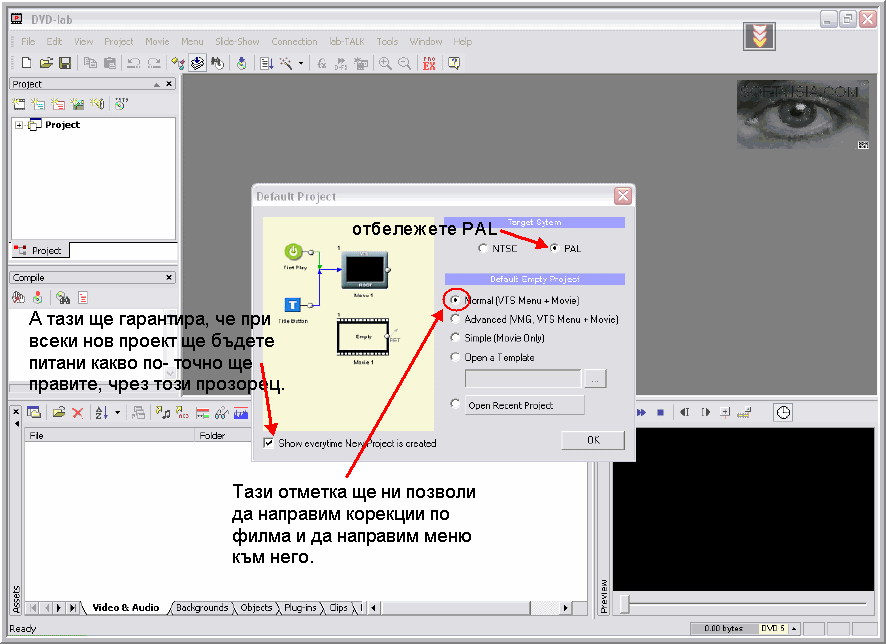
Task: Create a new project from the toolbar
Action: point(26,63)
